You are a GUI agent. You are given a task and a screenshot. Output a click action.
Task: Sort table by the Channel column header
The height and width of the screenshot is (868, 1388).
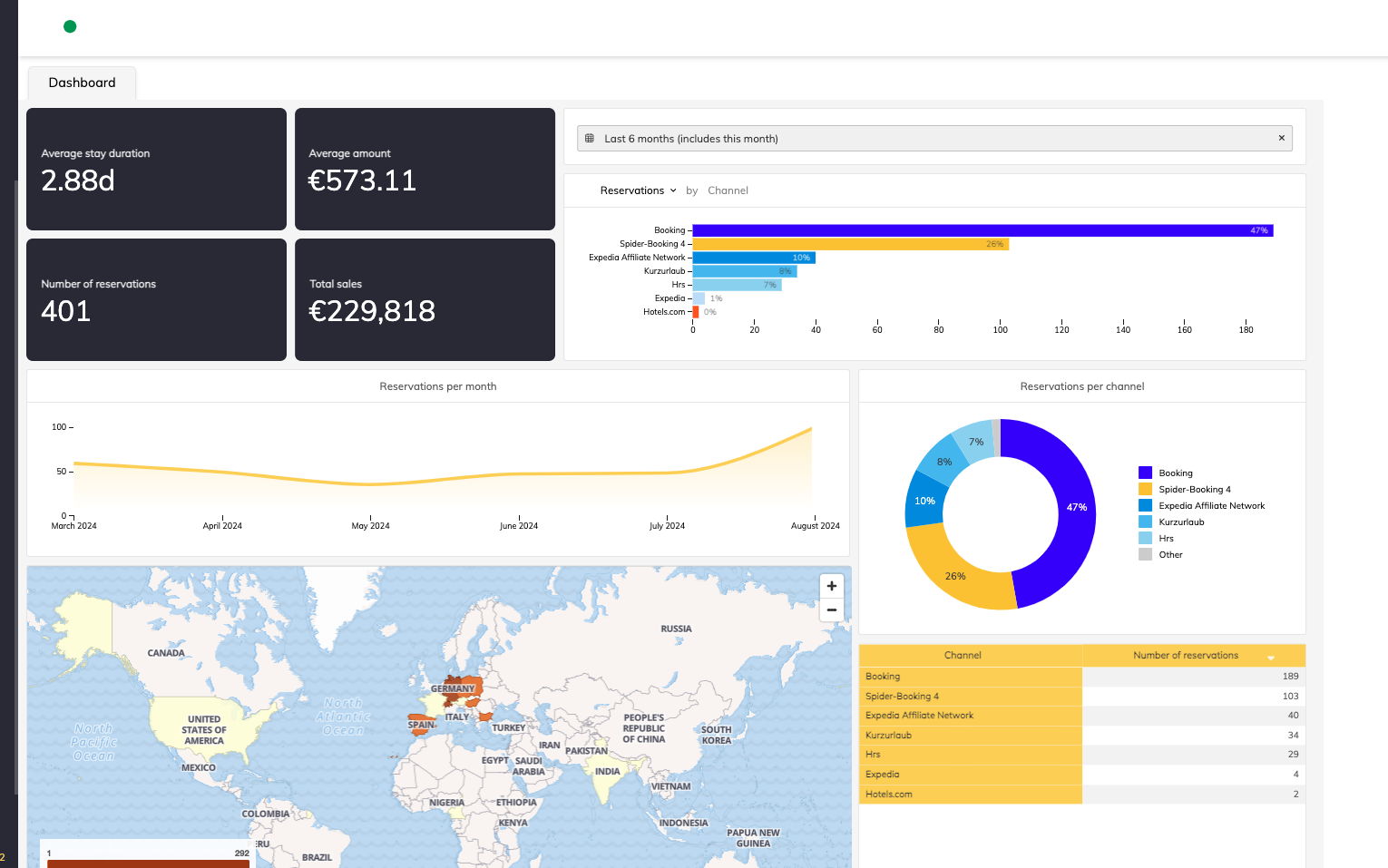(963, 655)
